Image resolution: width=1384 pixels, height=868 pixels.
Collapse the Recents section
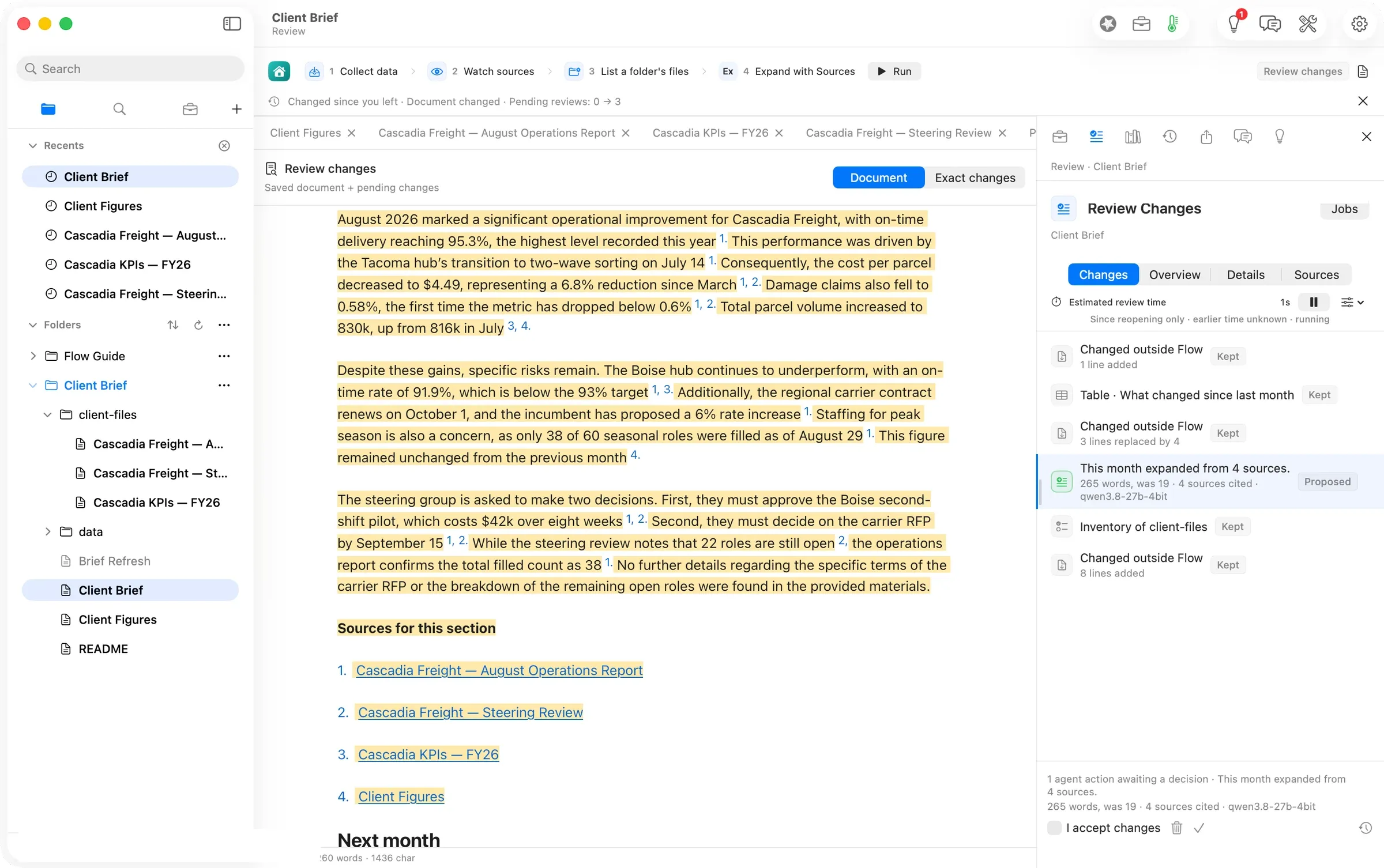tap(33, 146)
